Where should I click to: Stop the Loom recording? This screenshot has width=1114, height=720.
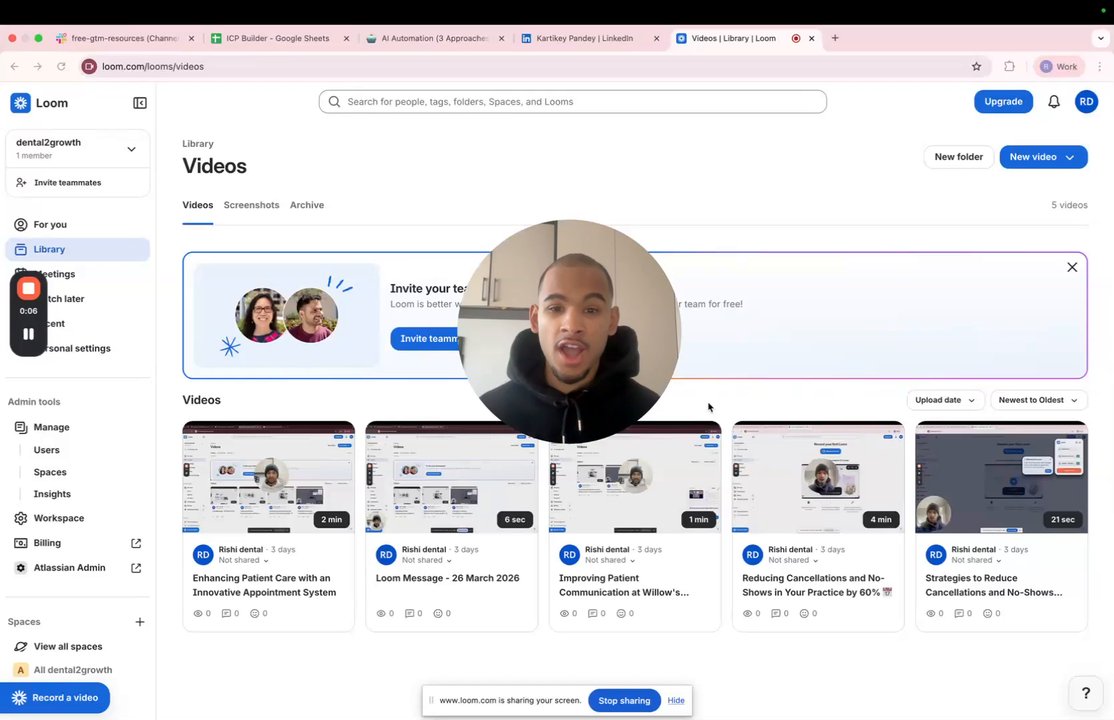tap(28, 288)
